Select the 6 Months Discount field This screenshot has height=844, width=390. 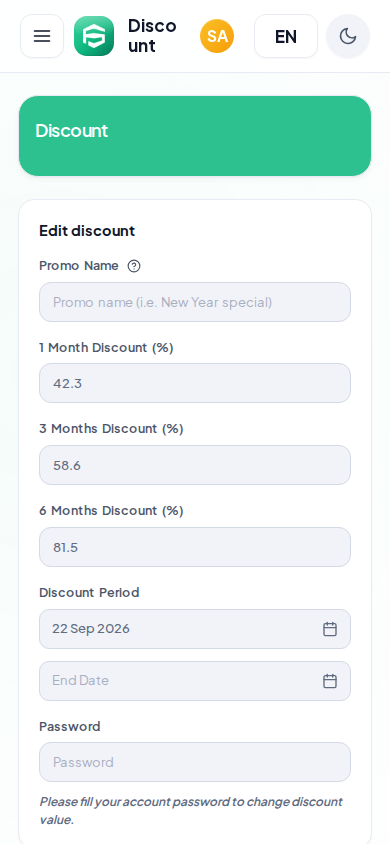195,547
